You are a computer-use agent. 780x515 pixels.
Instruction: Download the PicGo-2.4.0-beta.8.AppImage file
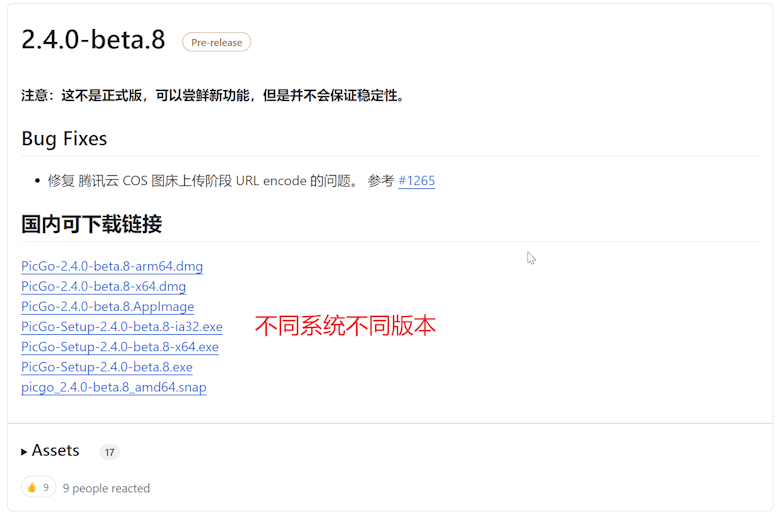pos(107,307)
